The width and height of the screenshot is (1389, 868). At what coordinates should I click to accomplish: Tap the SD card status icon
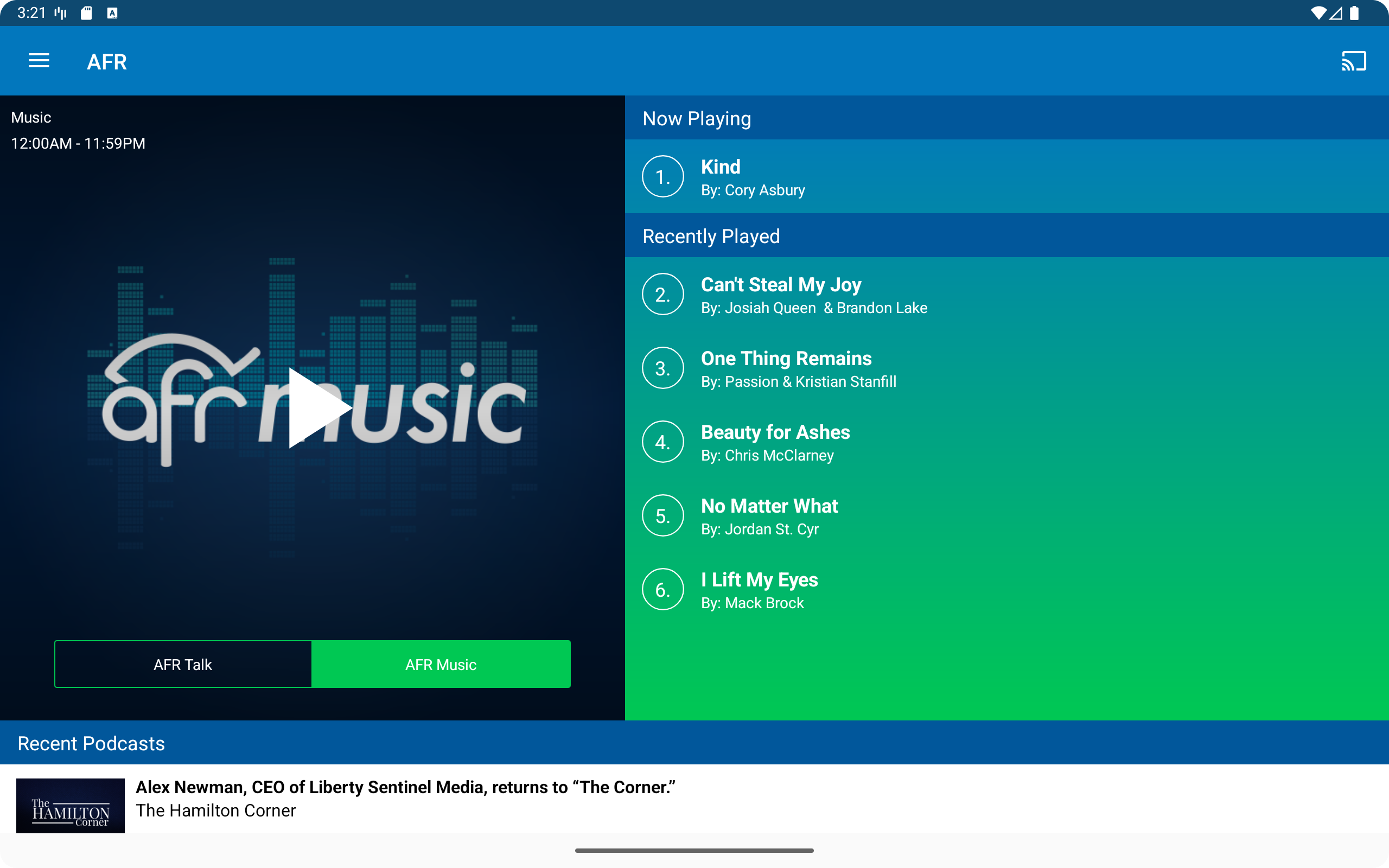[86, 13]
